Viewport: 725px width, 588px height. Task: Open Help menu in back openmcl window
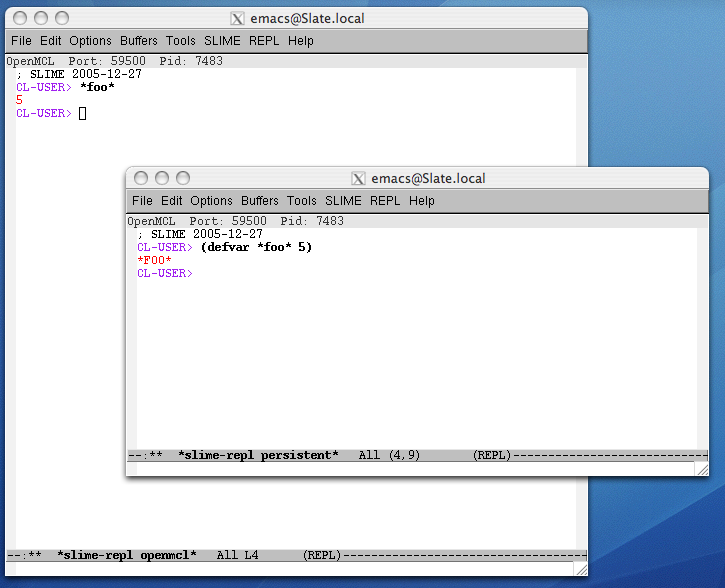click(300, 41)
